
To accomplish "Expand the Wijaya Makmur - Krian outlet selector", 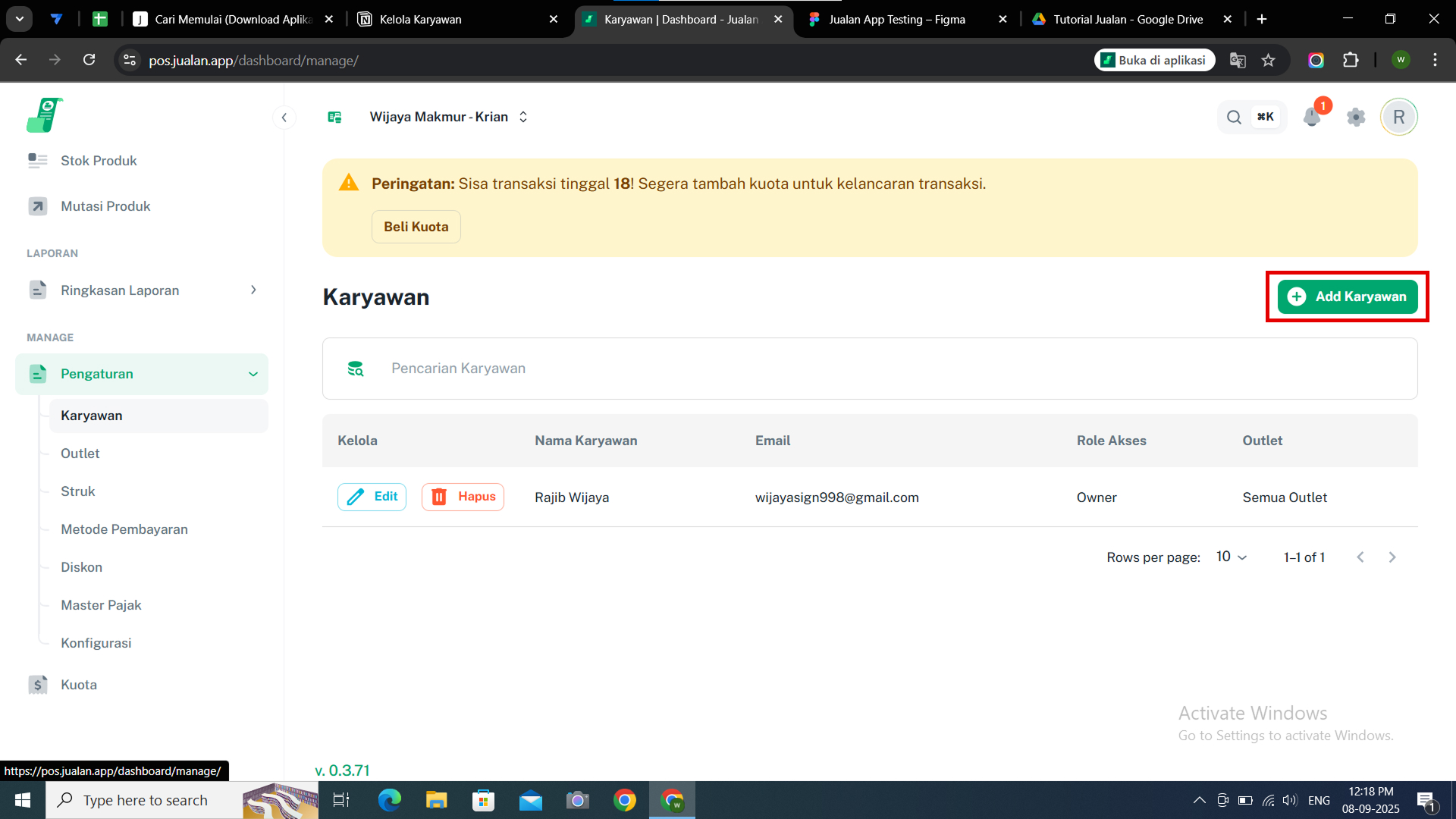I will (x=447, y=117).
